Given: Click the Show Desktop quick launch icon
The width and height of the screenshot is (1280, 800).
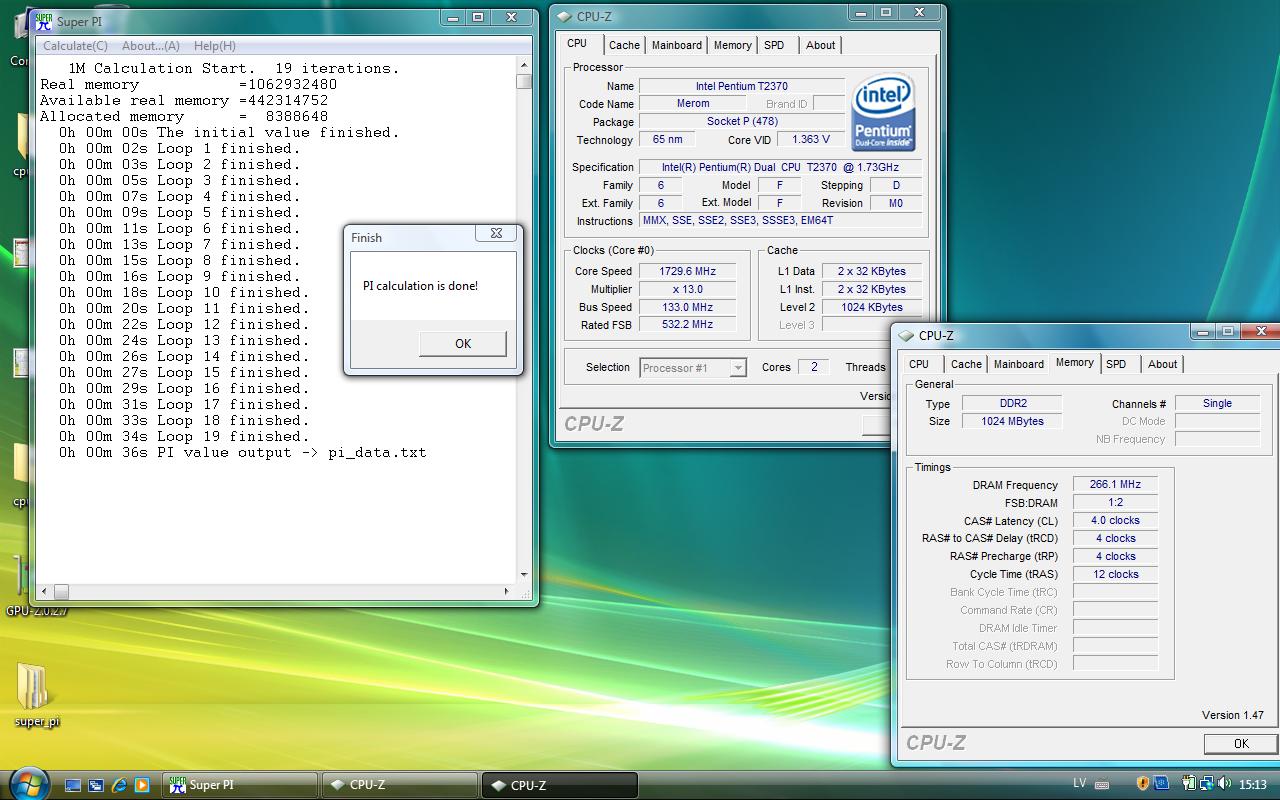Looking at the screenshot, I should click(73, 785).
